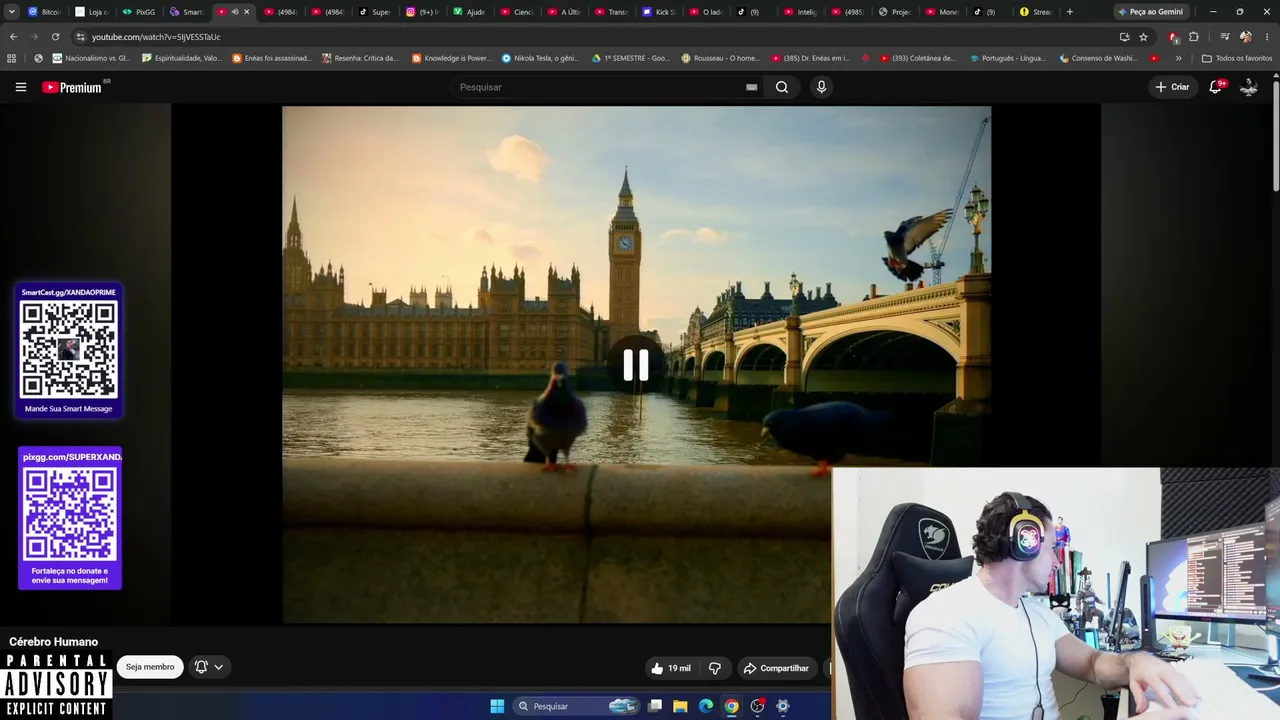Start voice search with the microphone
Viewport: 1280px width, 720px height.
coord(821,87)
